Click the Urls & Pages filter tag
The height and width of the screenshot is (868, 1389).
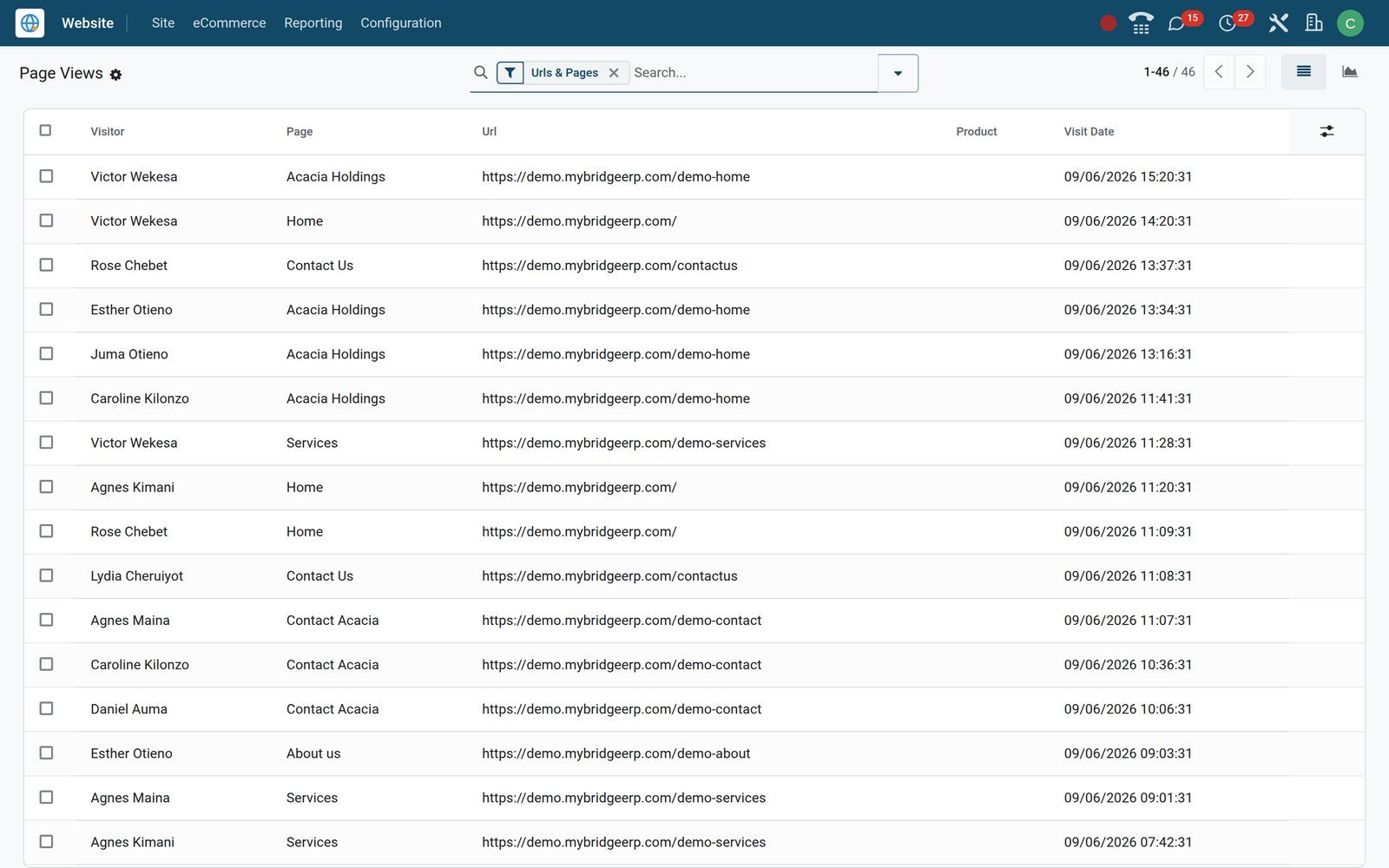564,73
